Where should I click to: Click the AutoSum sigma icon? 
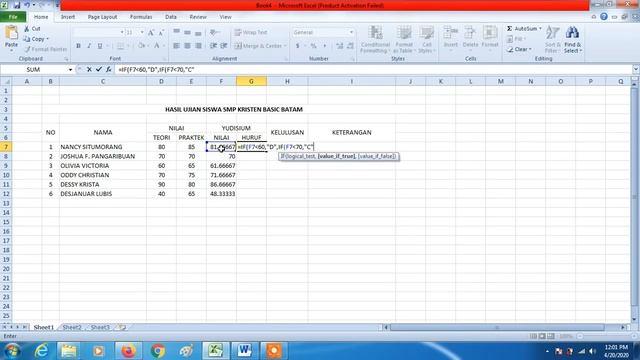click(509, 29)
